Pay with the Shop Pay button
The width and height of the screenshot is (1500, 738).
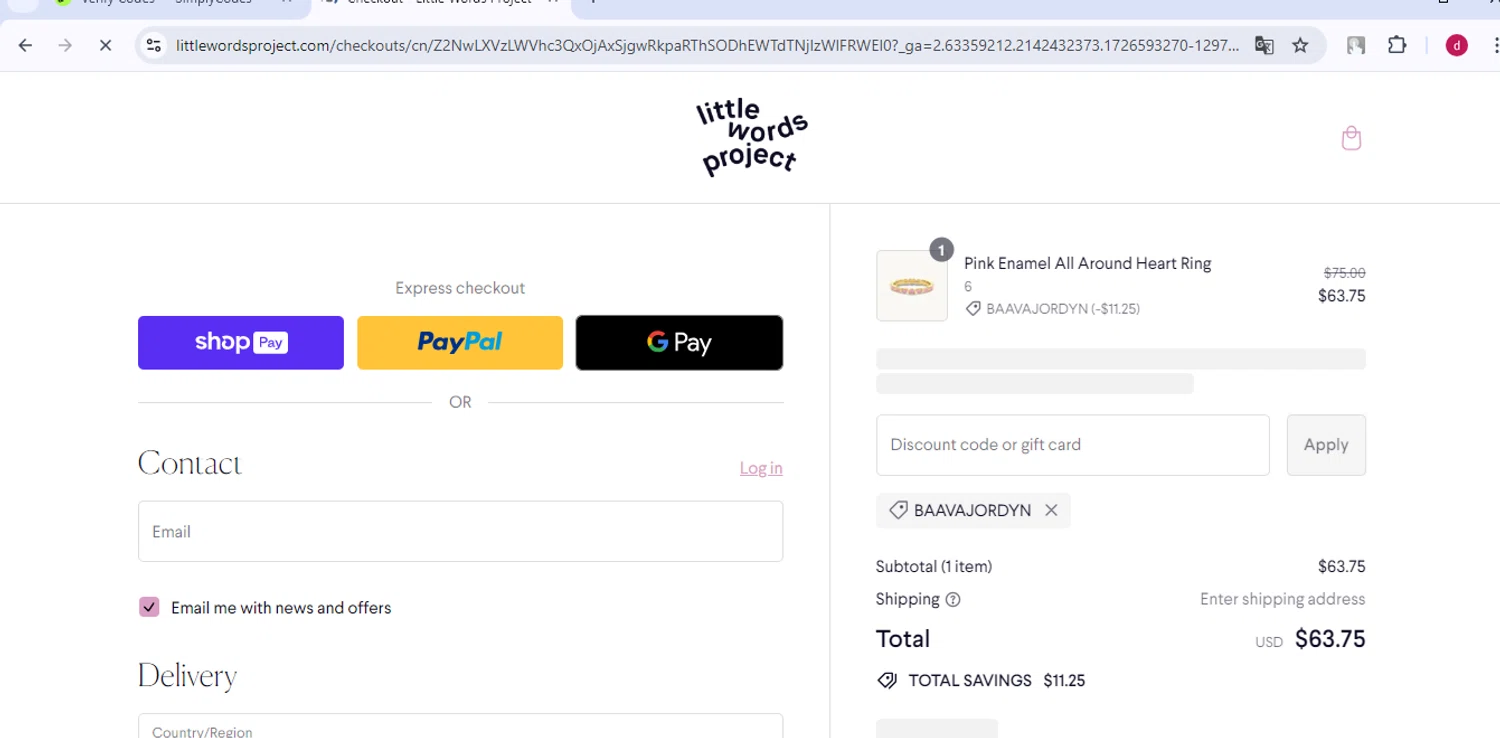click(x=241, y=342)
